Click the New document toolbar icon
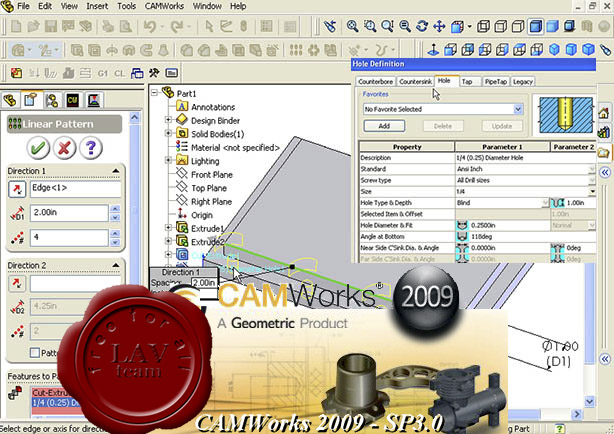The image size is (614, 434). pos(16,27)
